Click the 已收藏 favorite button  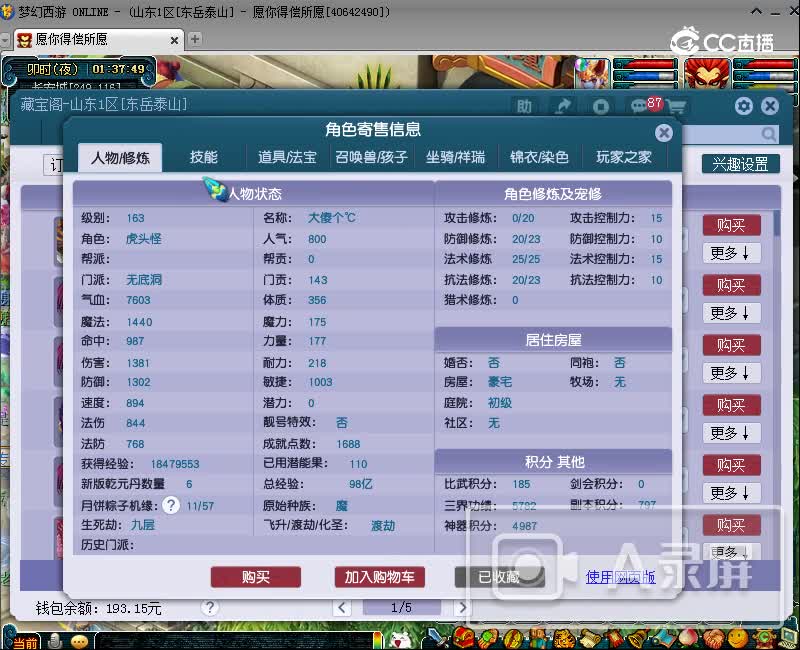pos(499,577)
